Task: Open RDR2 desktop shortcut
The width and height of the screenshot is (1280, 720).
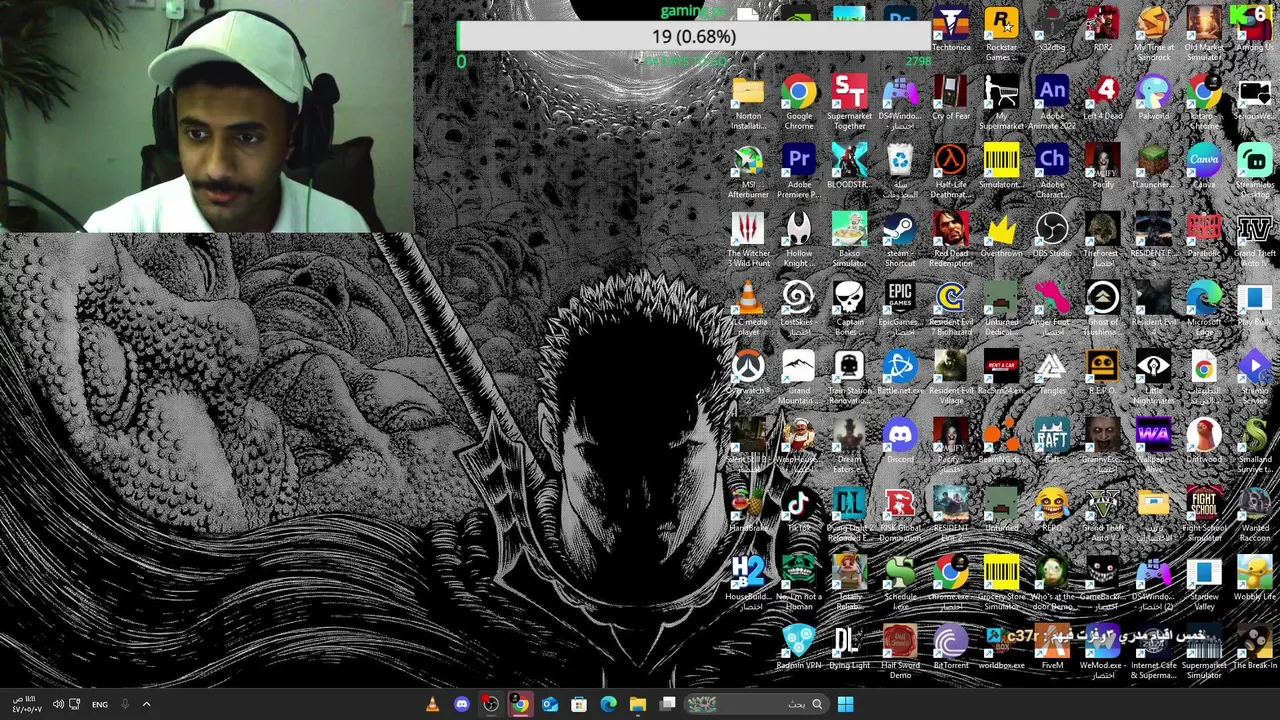Action: [x=1102, y=29]
